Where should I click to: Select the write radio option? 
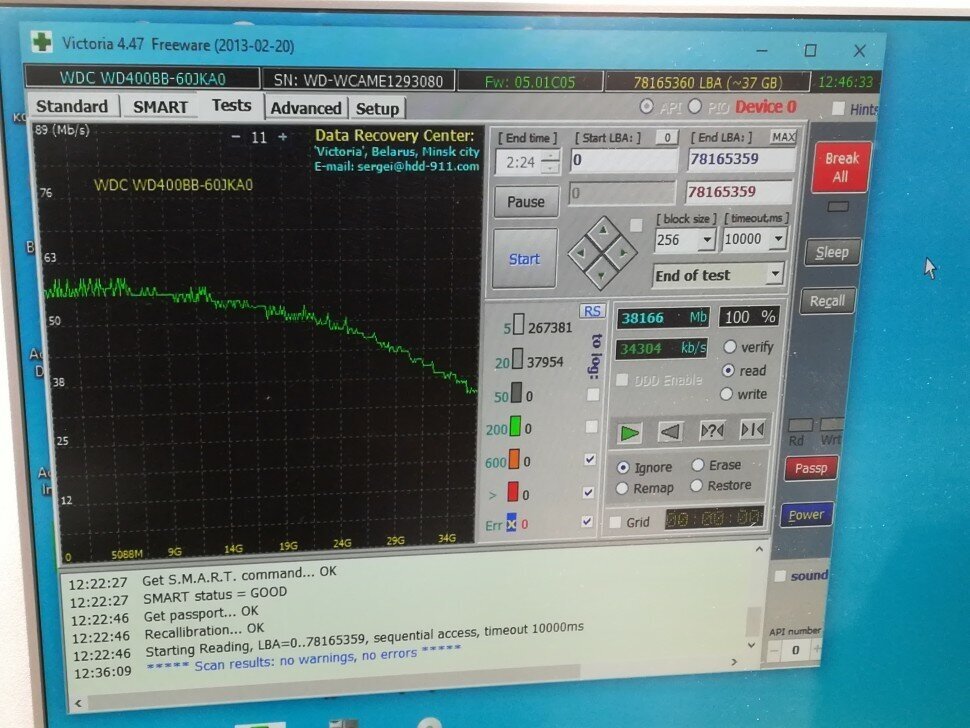pyautogui.click(x=726, y=394)
